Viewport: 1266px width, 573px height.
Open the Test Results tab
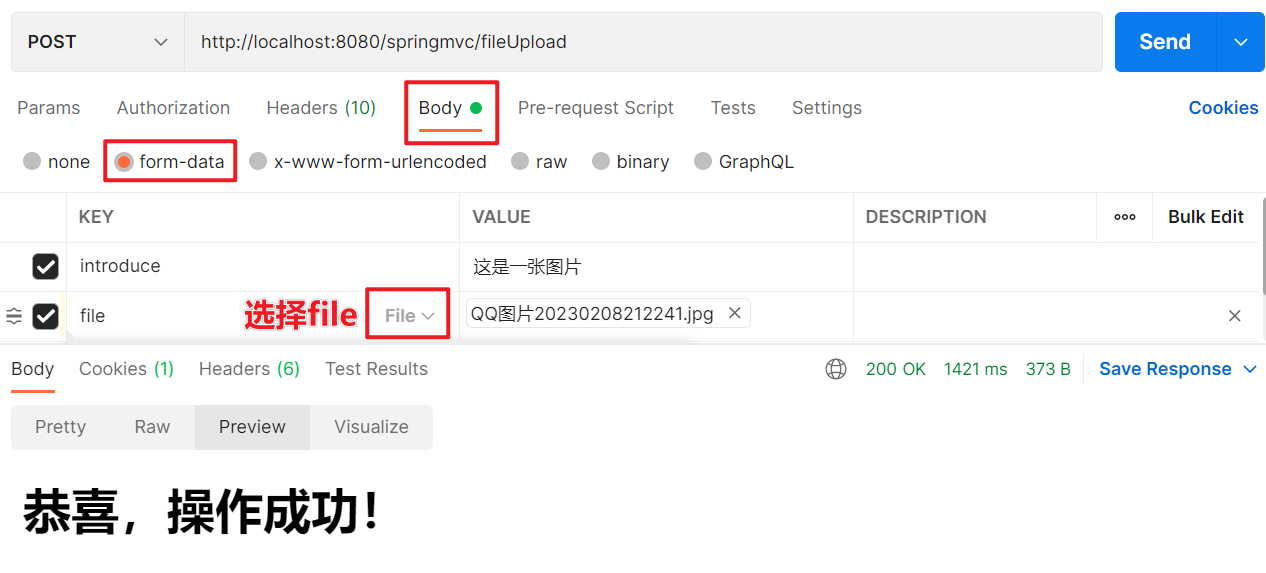pos(376,369)
